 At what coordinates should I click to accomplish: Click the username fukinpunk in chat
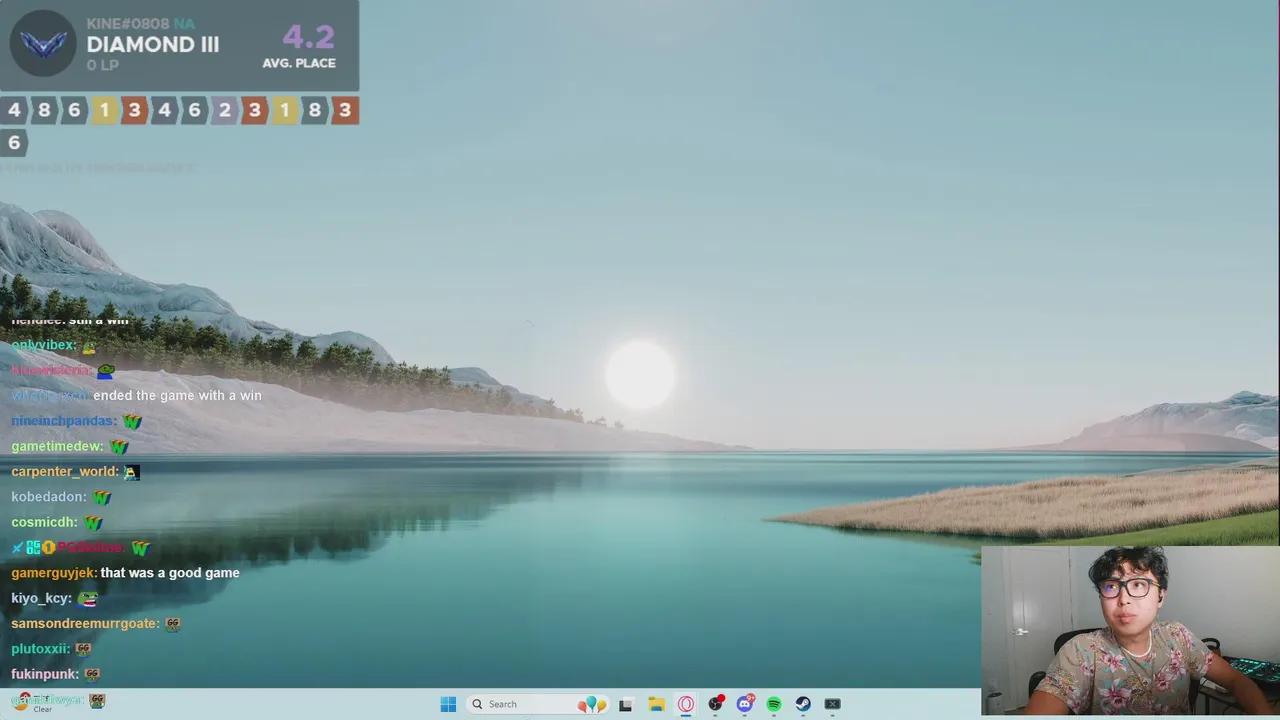(x=45, y=674)
